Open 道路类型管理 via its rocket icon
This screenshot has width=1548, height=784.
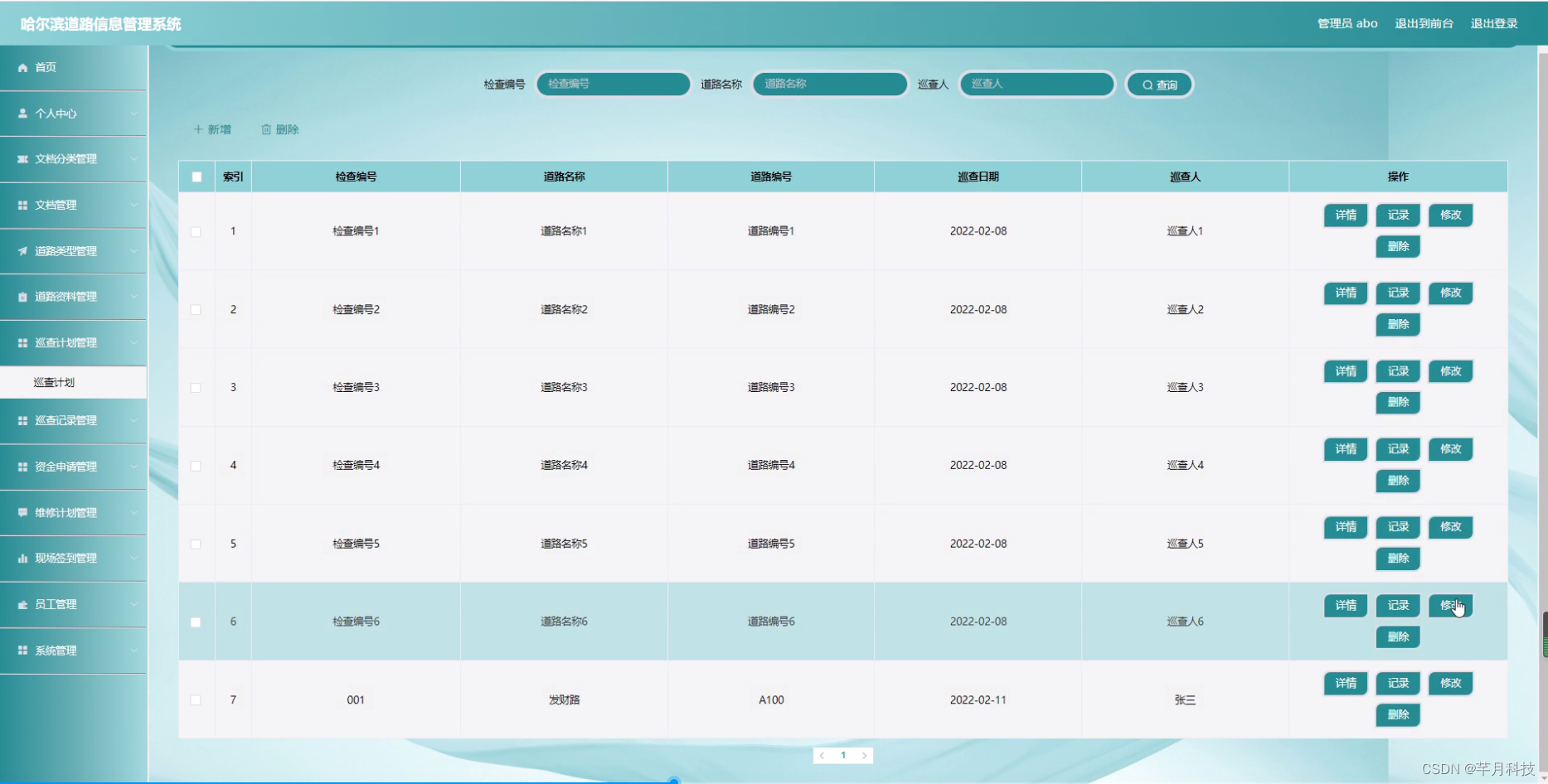click(21, 250)
